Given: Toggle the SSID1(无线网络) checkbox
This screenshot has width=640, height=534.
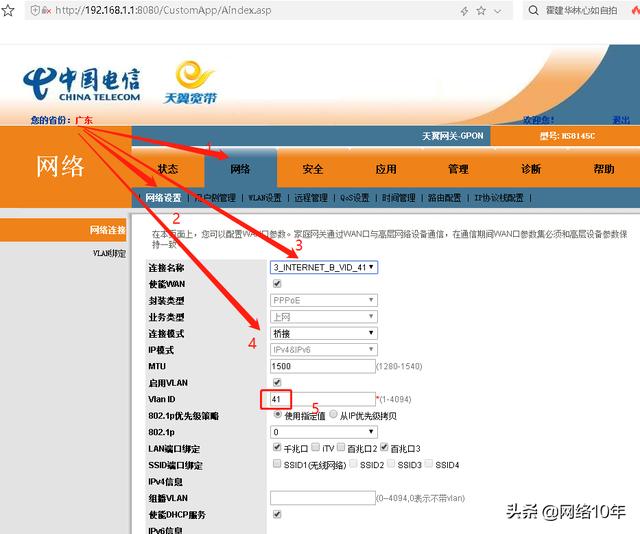Looking at the screenshot, I should [277, 463].
